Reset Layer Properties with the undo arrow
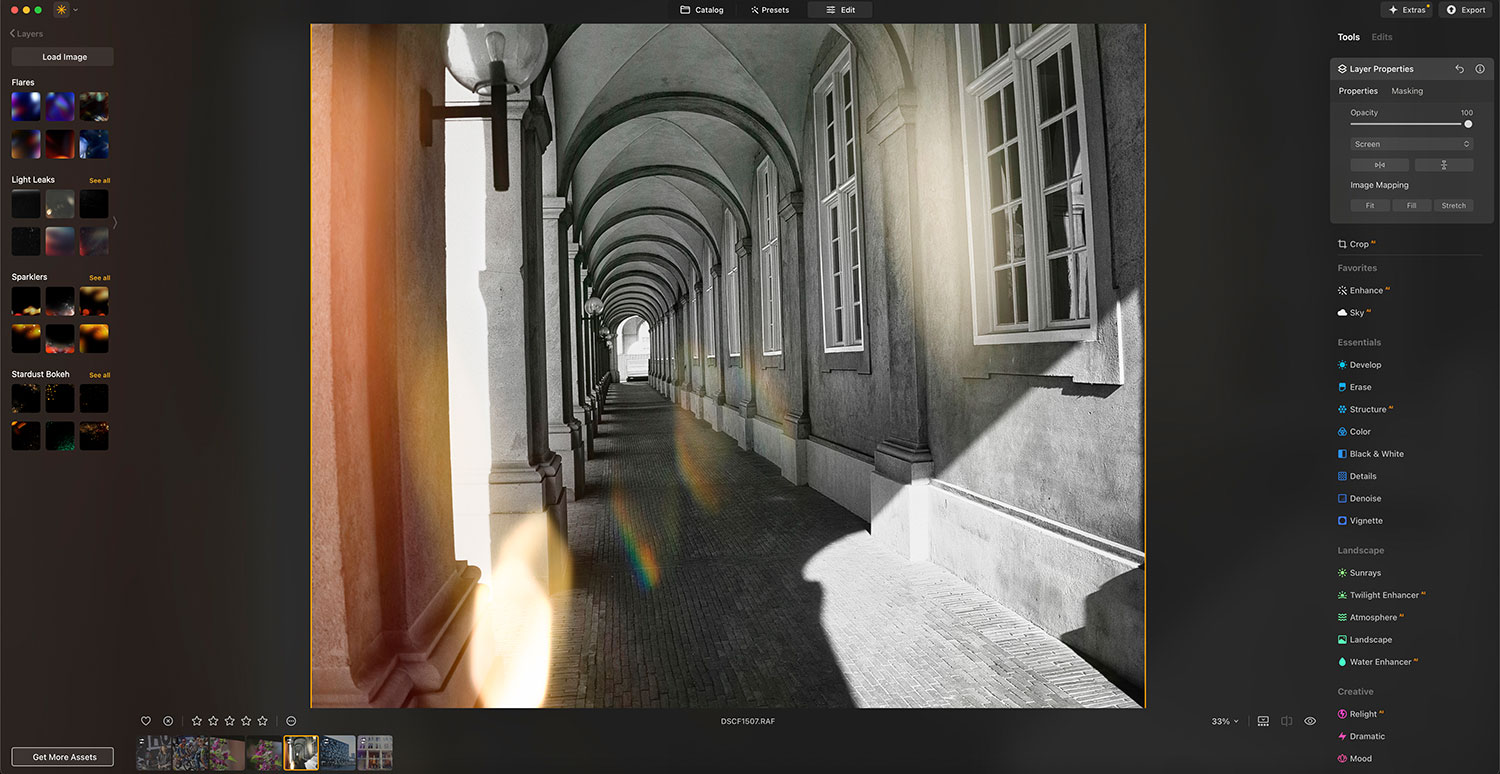This screenshot has width=1500, height=774. pos(1459,69)
